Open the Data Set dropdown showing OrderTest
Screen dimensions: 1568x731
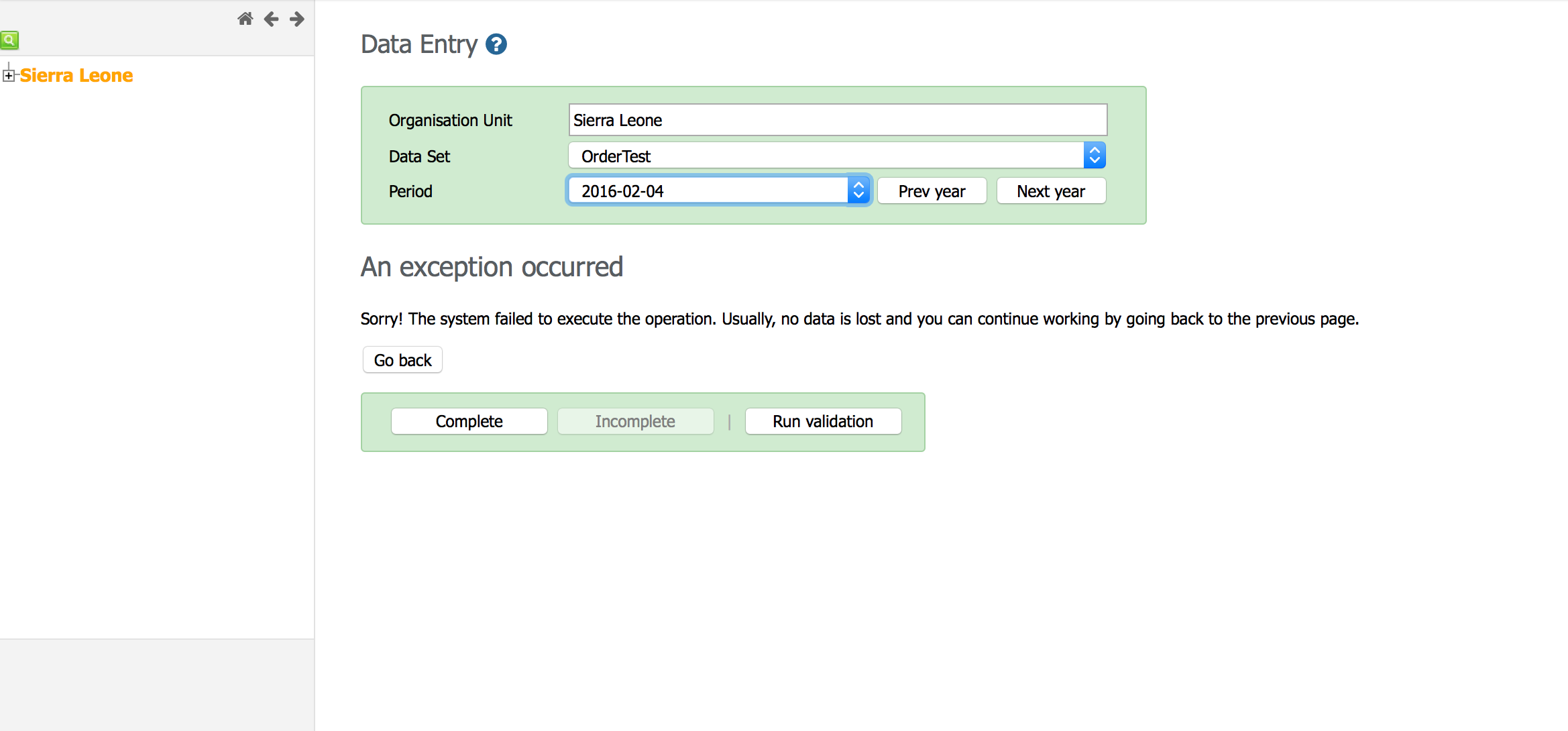pos(836,156)
